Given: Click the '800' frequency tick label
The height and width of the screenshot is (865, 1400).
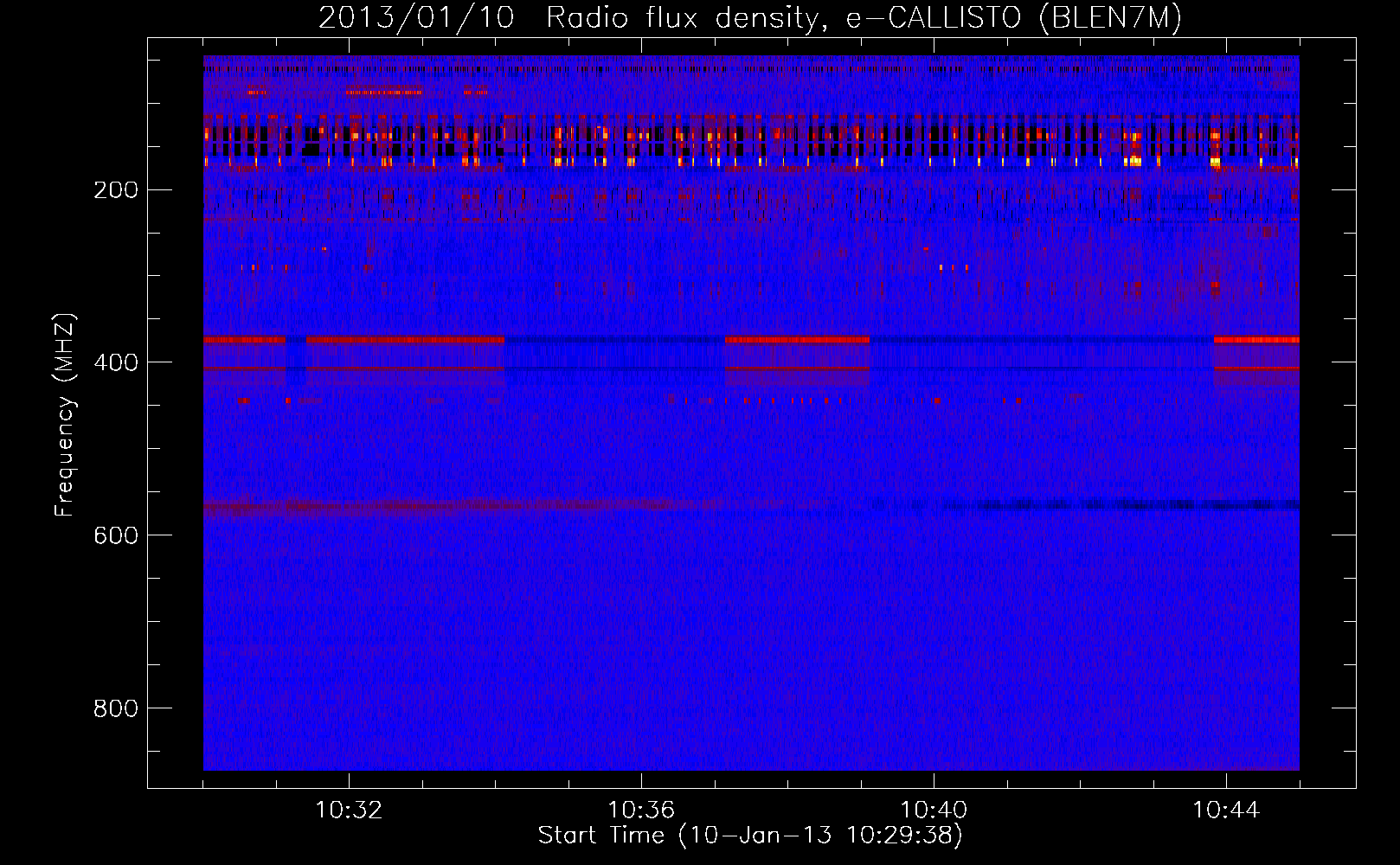Looking at the screenshot, I should (x=116, y=709).
